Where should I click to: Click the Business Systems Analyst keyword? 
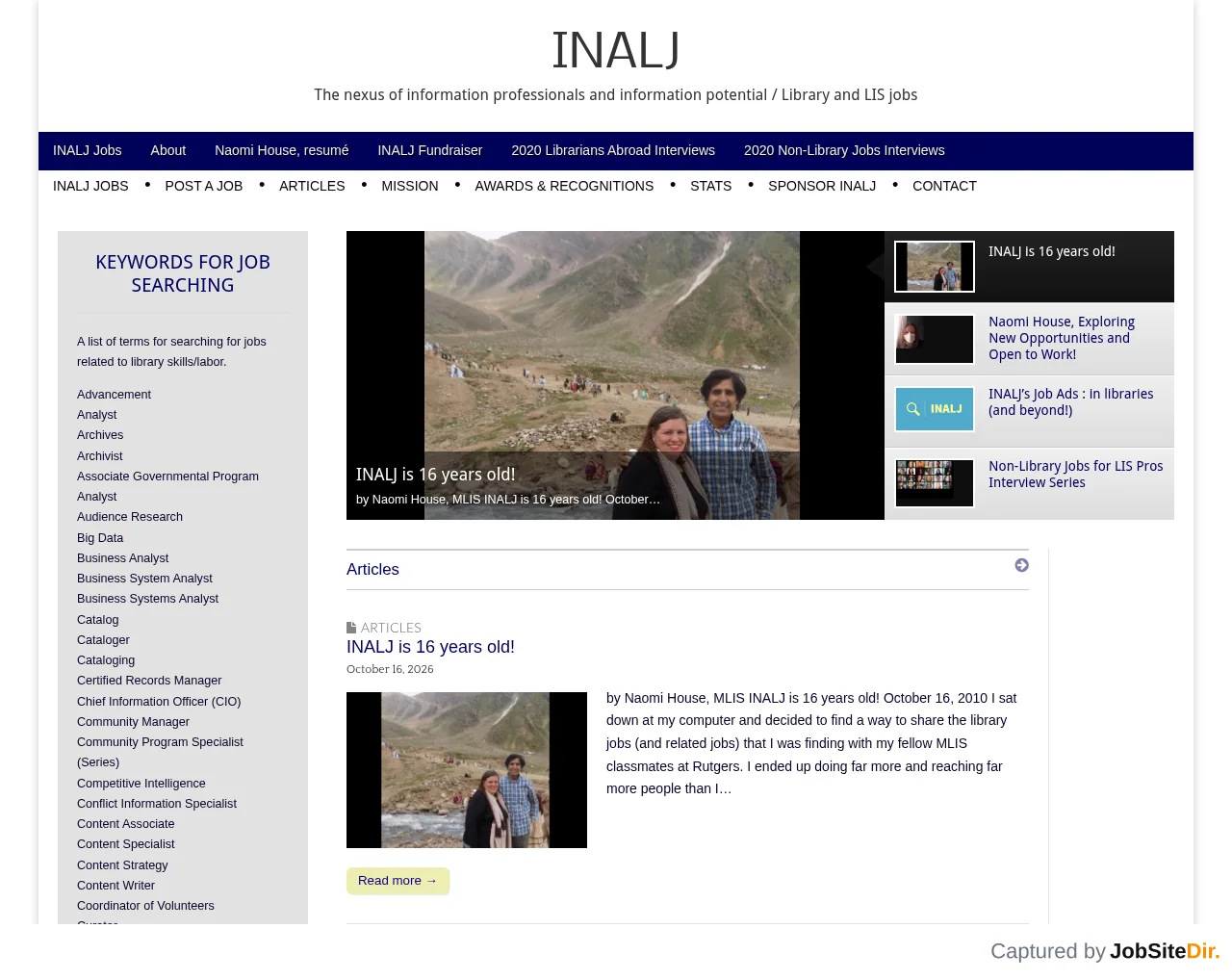[x=147, y=599]
